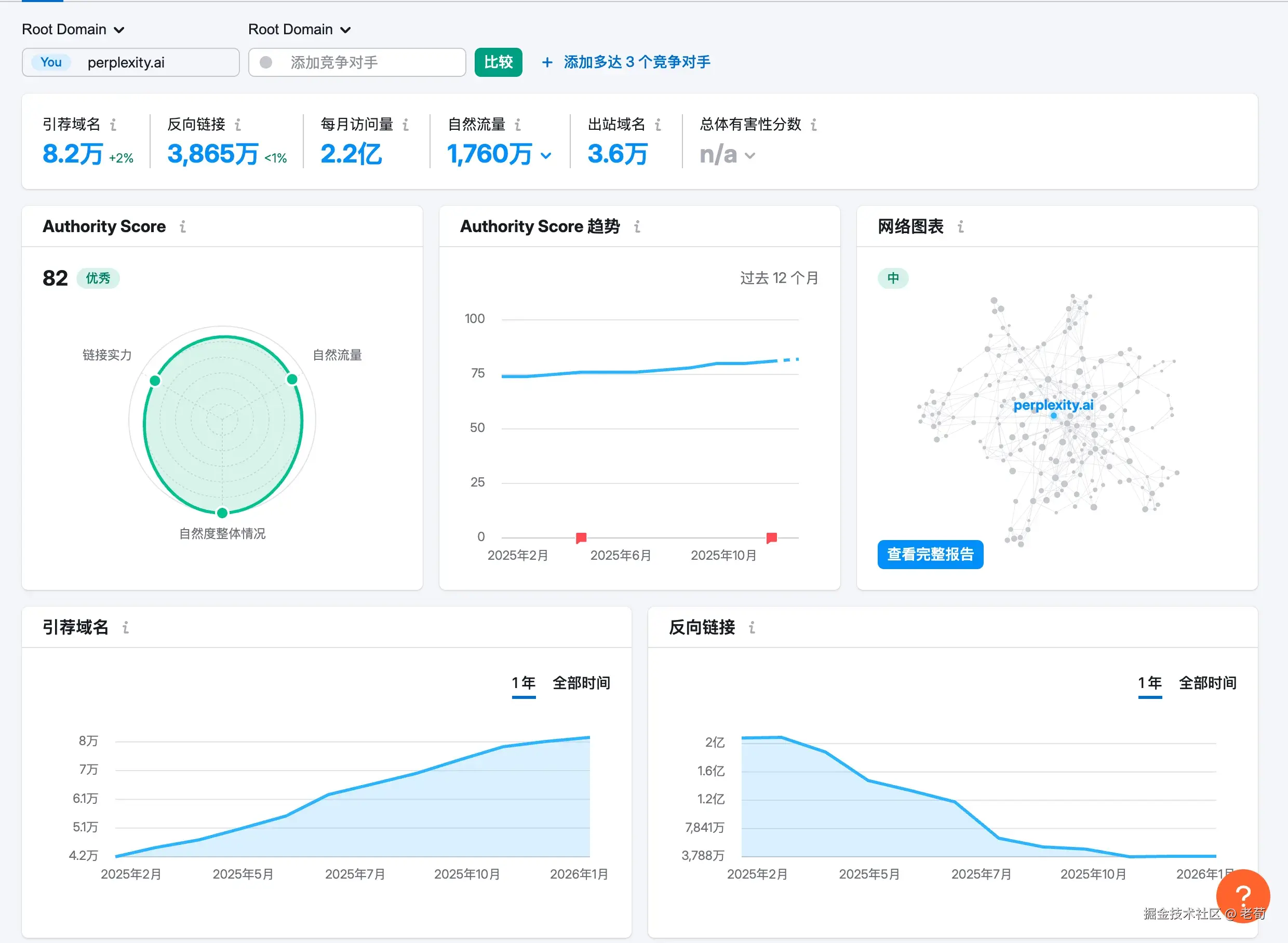Expand the n/a toxicity score chevron

(749, 155)
